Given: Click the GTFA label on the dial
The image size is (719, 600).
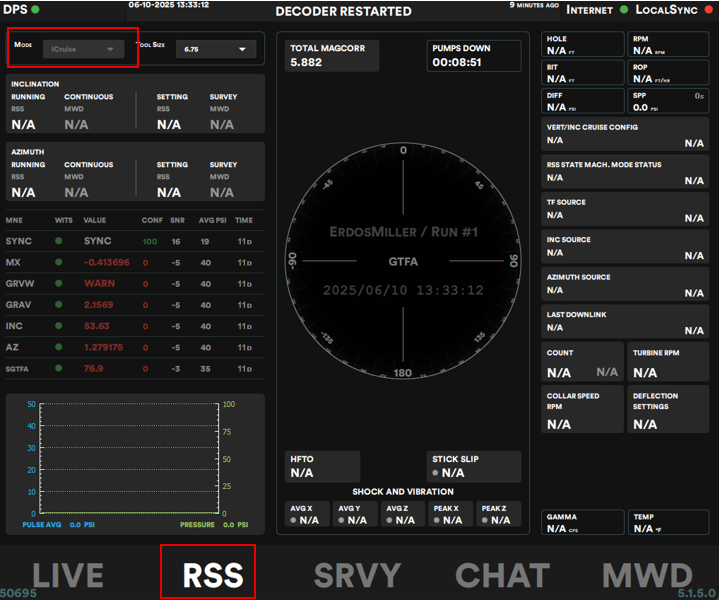Looking at the screenshot, I should pyautogui.click(x=403, y=261).
